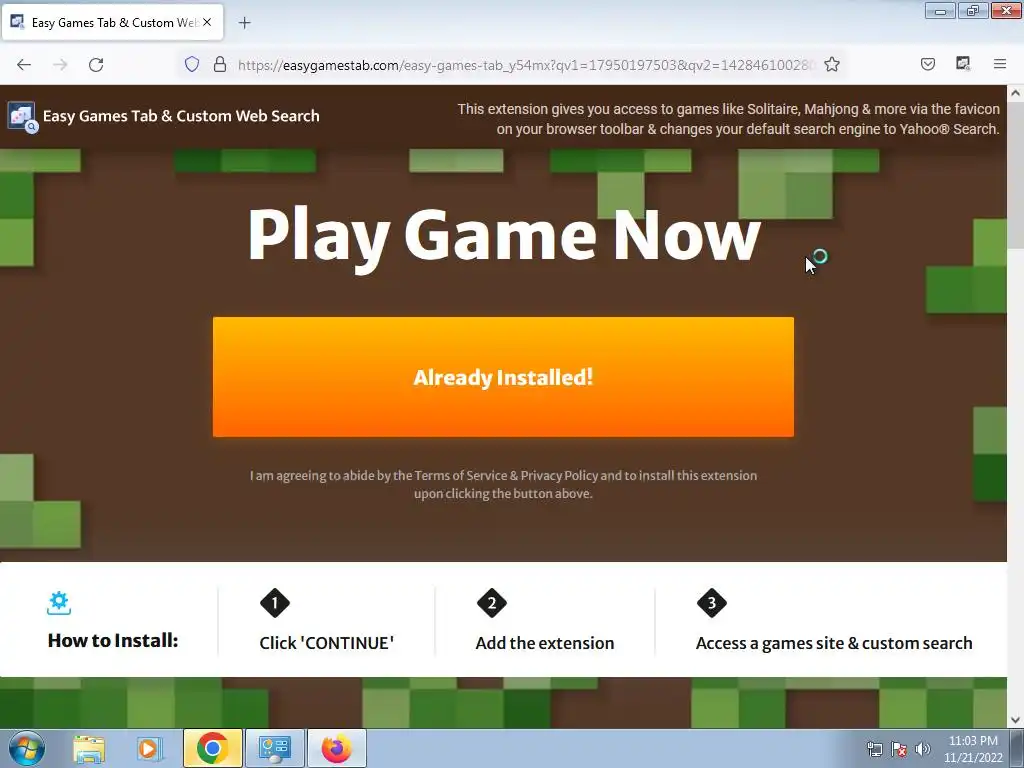Click the How to Install gear icon
The height and width of the screenshot is (768, 1024).
click(59, 603)
